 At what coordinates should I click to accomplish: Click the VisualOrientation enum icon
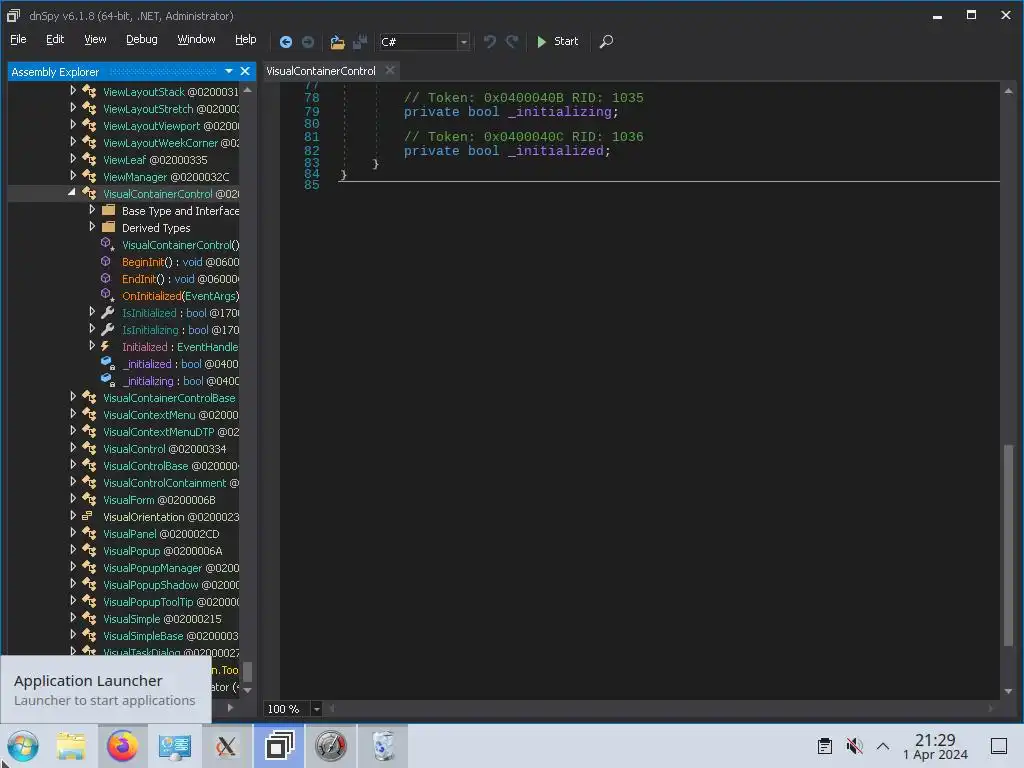point(88,516)
